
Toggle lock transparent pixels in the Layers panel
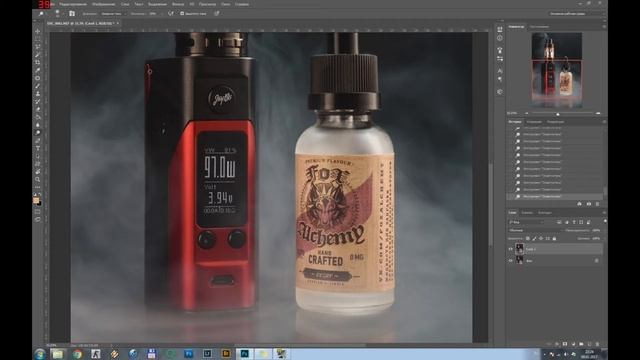coord(528,238)
